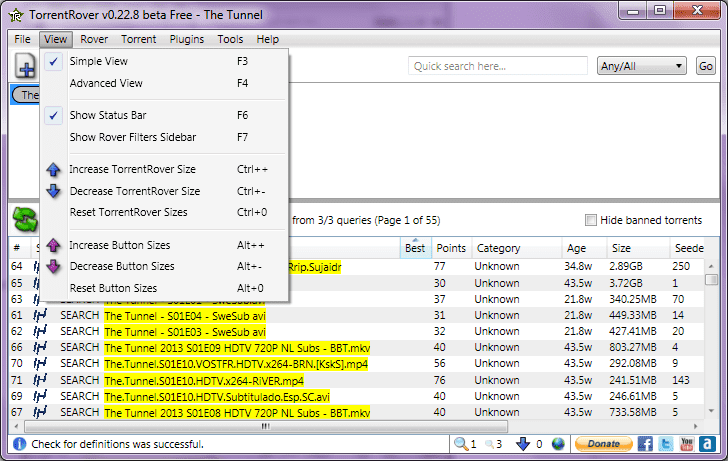This screenshot has height=461, width=728.
Task: Click the vertical scrollbar thumb in results
Action: (x=711, y=279)
